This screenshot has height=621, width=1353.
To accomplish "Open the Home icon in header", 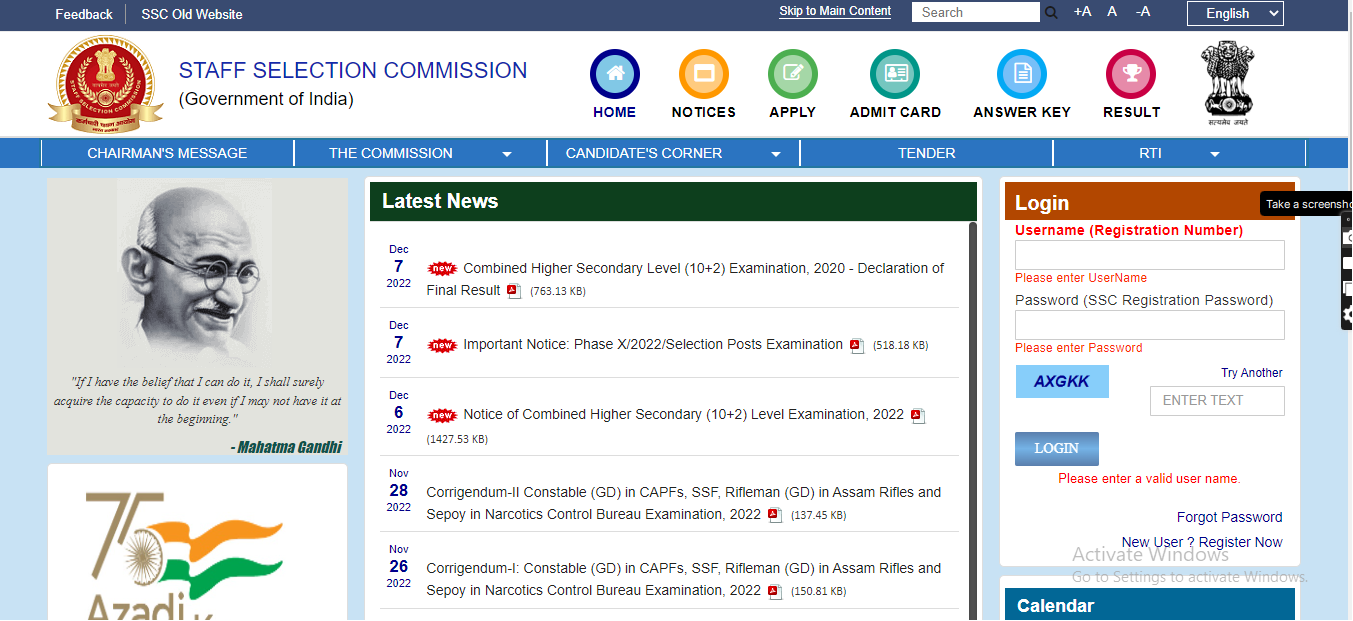I will (614, 74).
